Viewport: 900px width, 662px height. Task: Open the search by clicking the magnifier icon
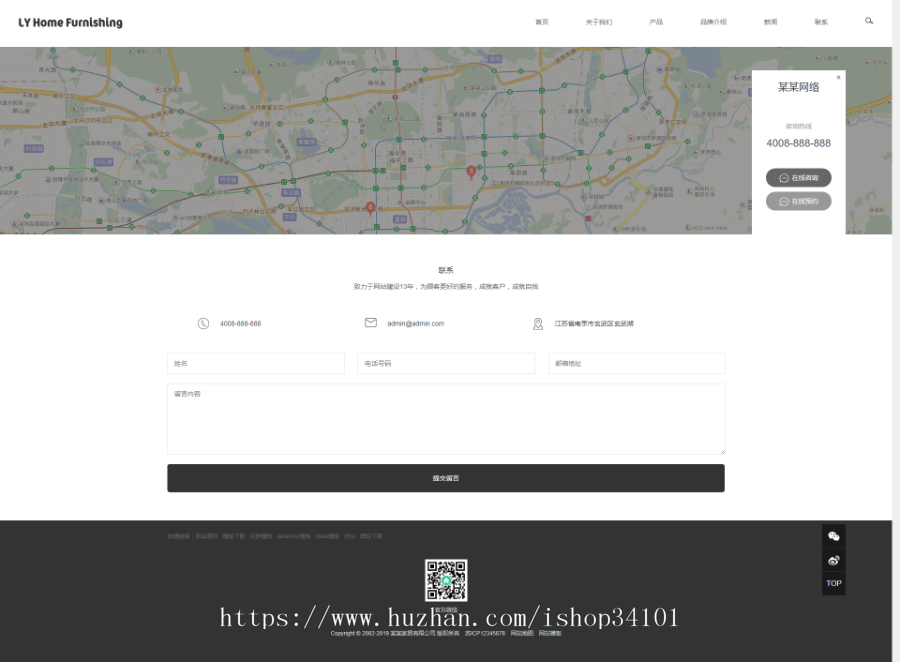click(x=866, y=20)
